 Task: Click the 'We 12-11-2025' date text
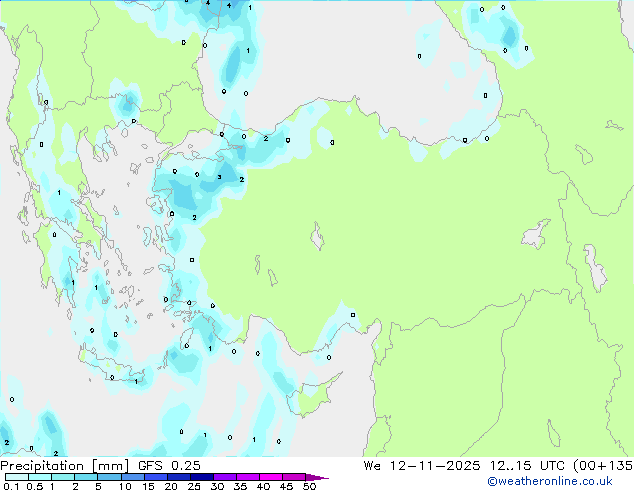pyautogui.click(x=422, y=466)
